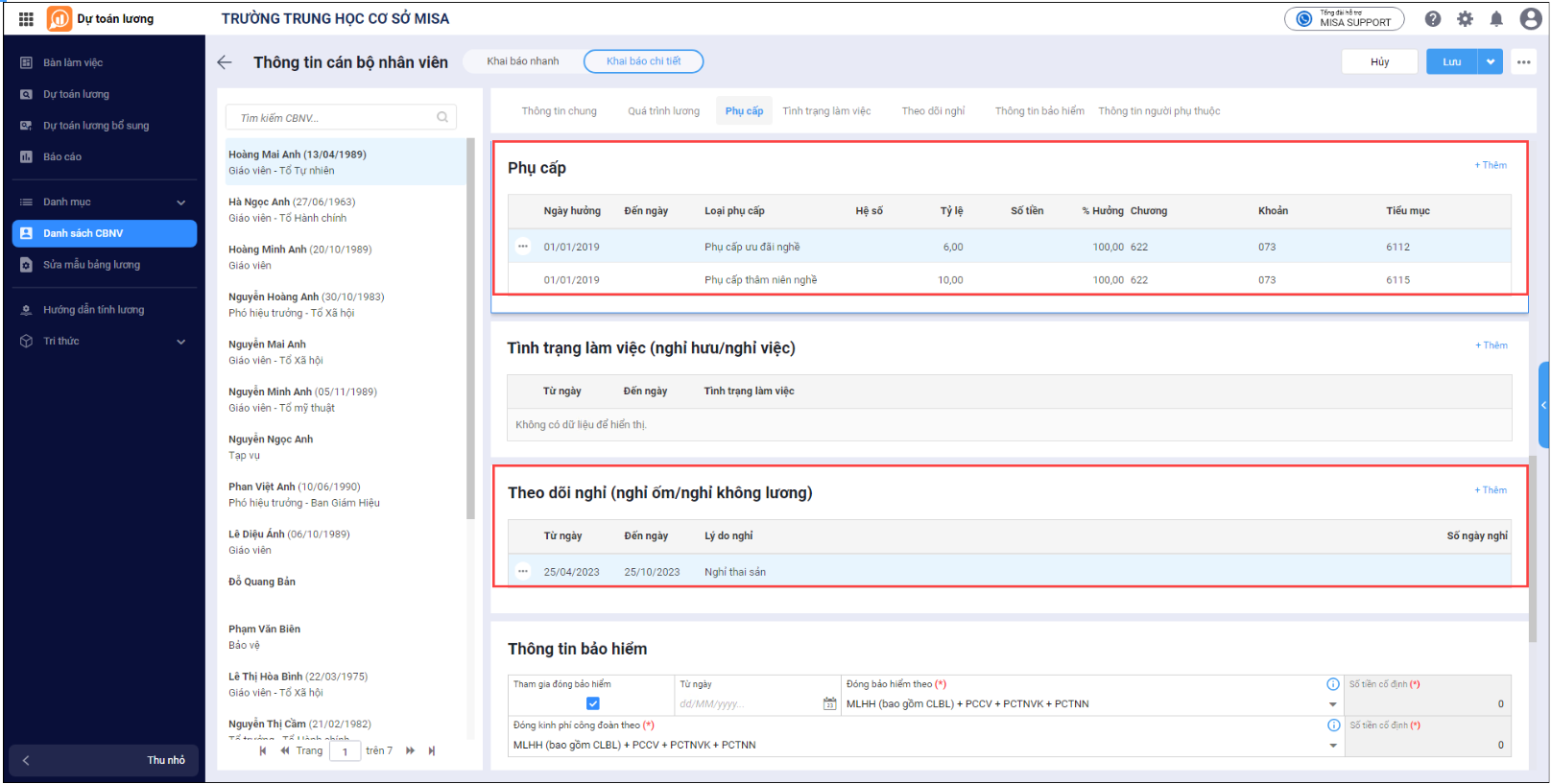The image size is (1551, 784).
Task: Click the search magnifier in CBNV search
Action: pyautogui.click(x=442, y=117)
